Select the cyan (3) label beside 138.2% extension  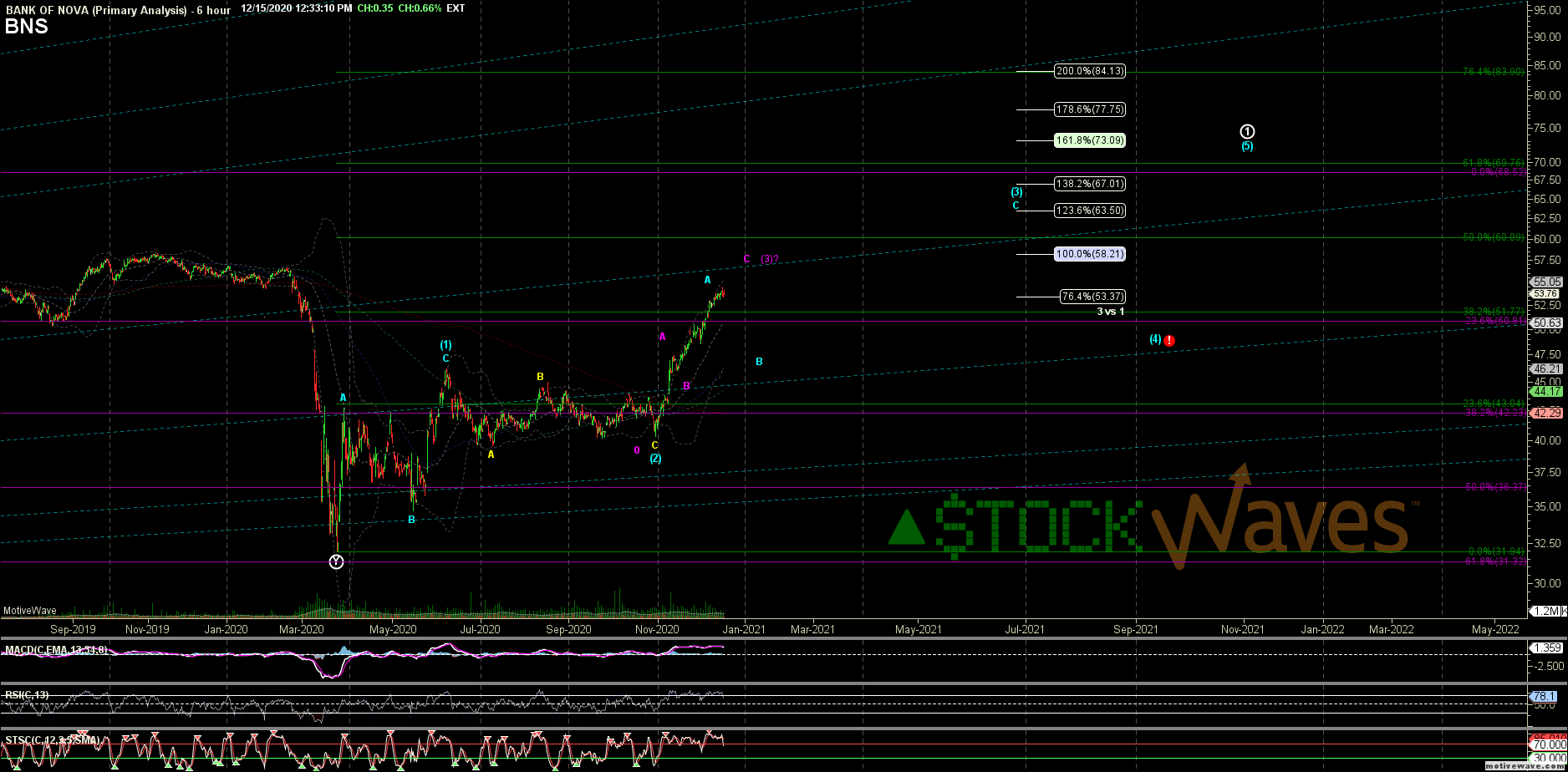tap(1016, 191)
